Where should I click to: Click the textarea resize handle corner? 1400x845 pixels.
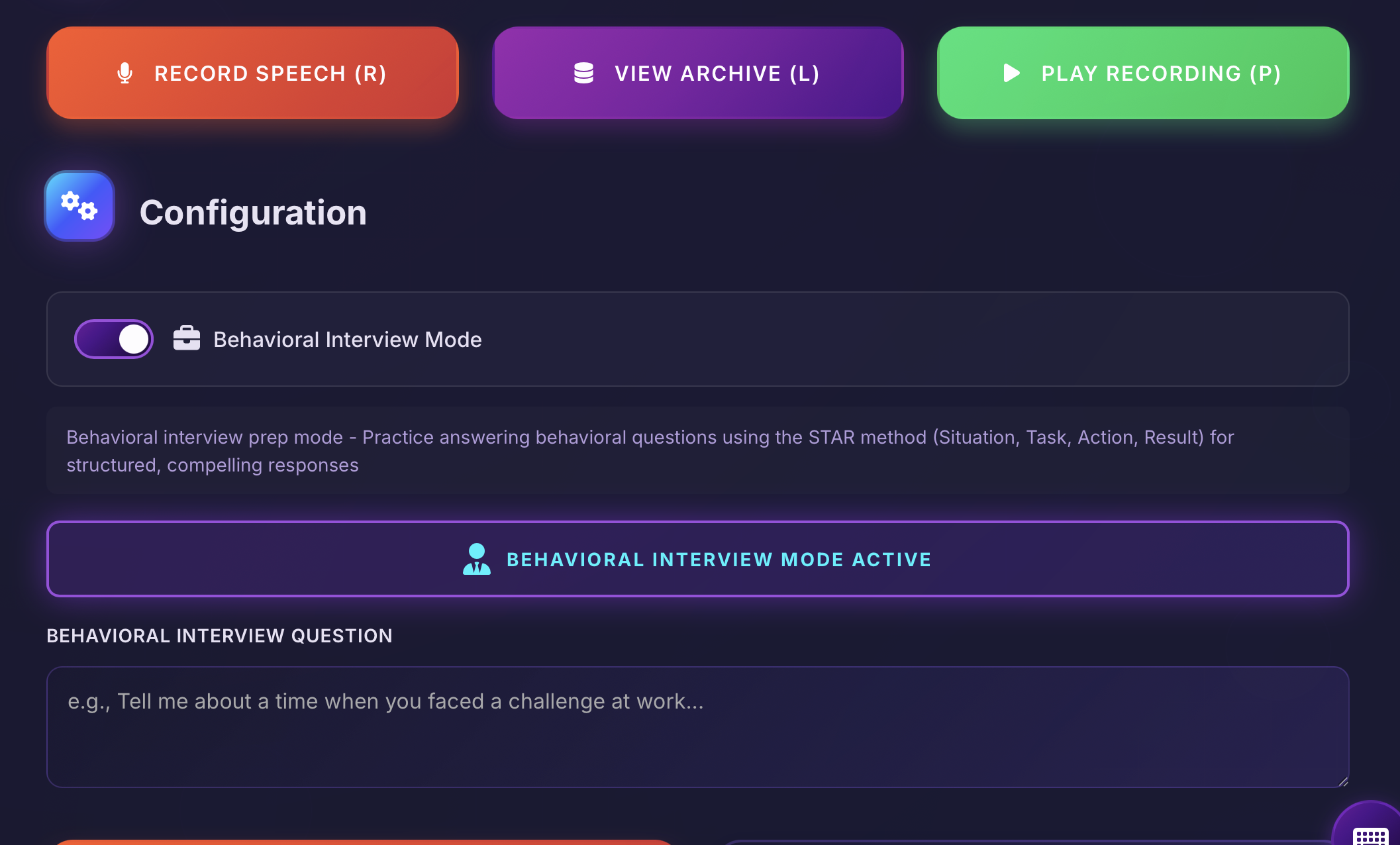point(1342,781)
